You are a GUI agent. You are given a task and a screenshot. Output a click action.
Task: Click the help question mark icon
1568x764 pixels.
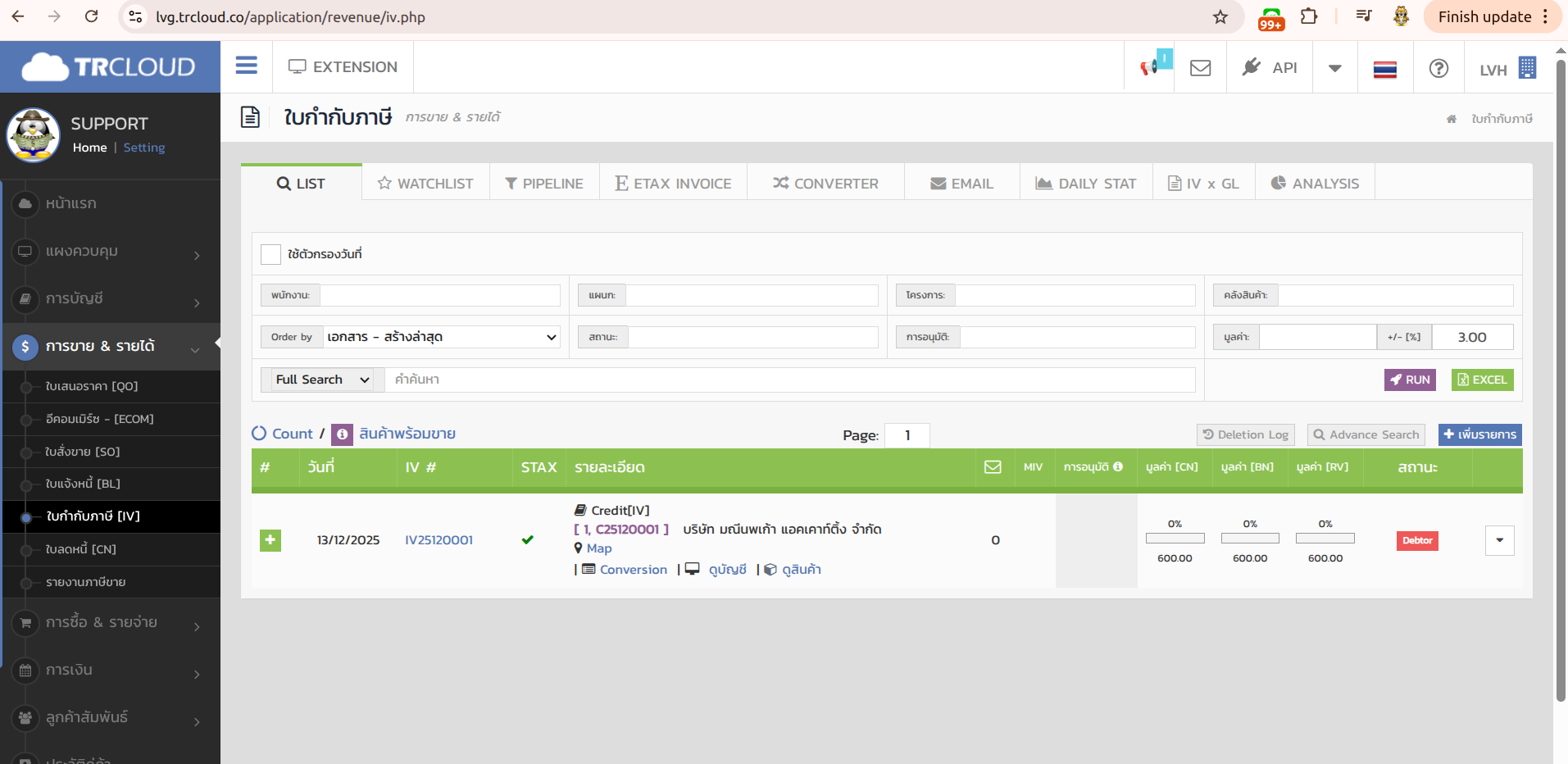tap(1438, 68)
